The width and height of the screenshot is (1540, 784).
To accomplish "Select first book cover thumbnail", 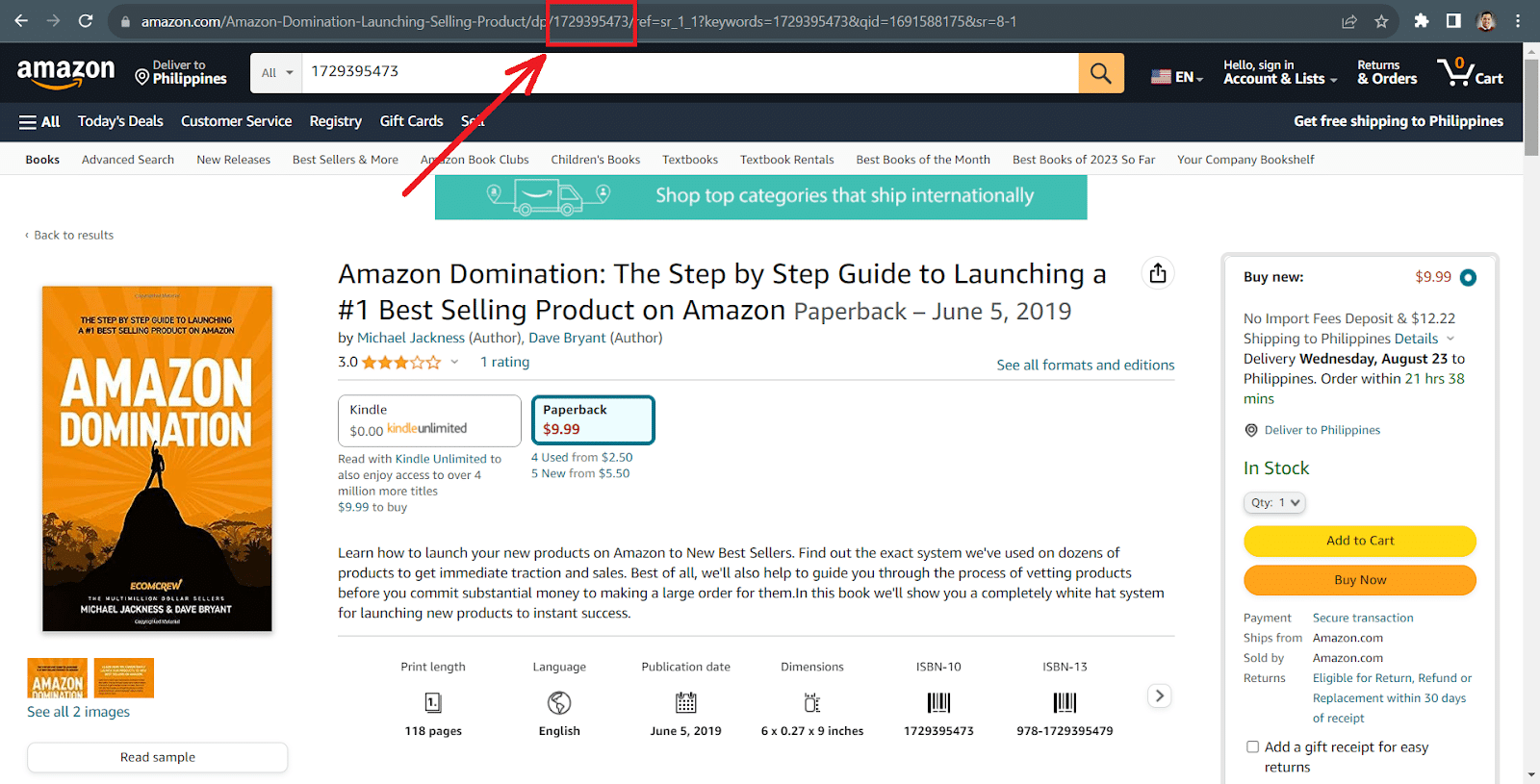I will 57,678.
